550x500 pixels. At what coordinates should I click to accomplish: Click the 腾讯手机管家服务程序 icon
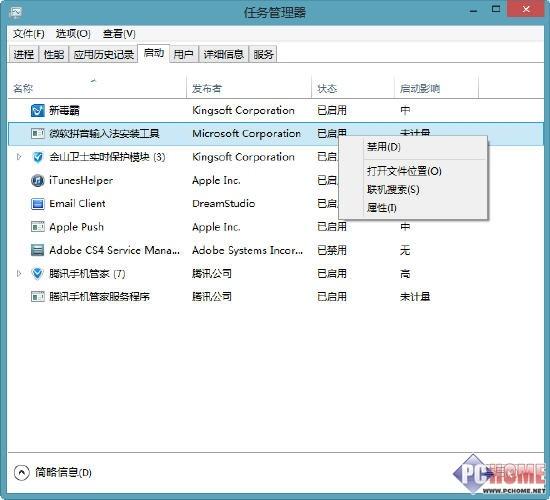click(x=38, y=297)
